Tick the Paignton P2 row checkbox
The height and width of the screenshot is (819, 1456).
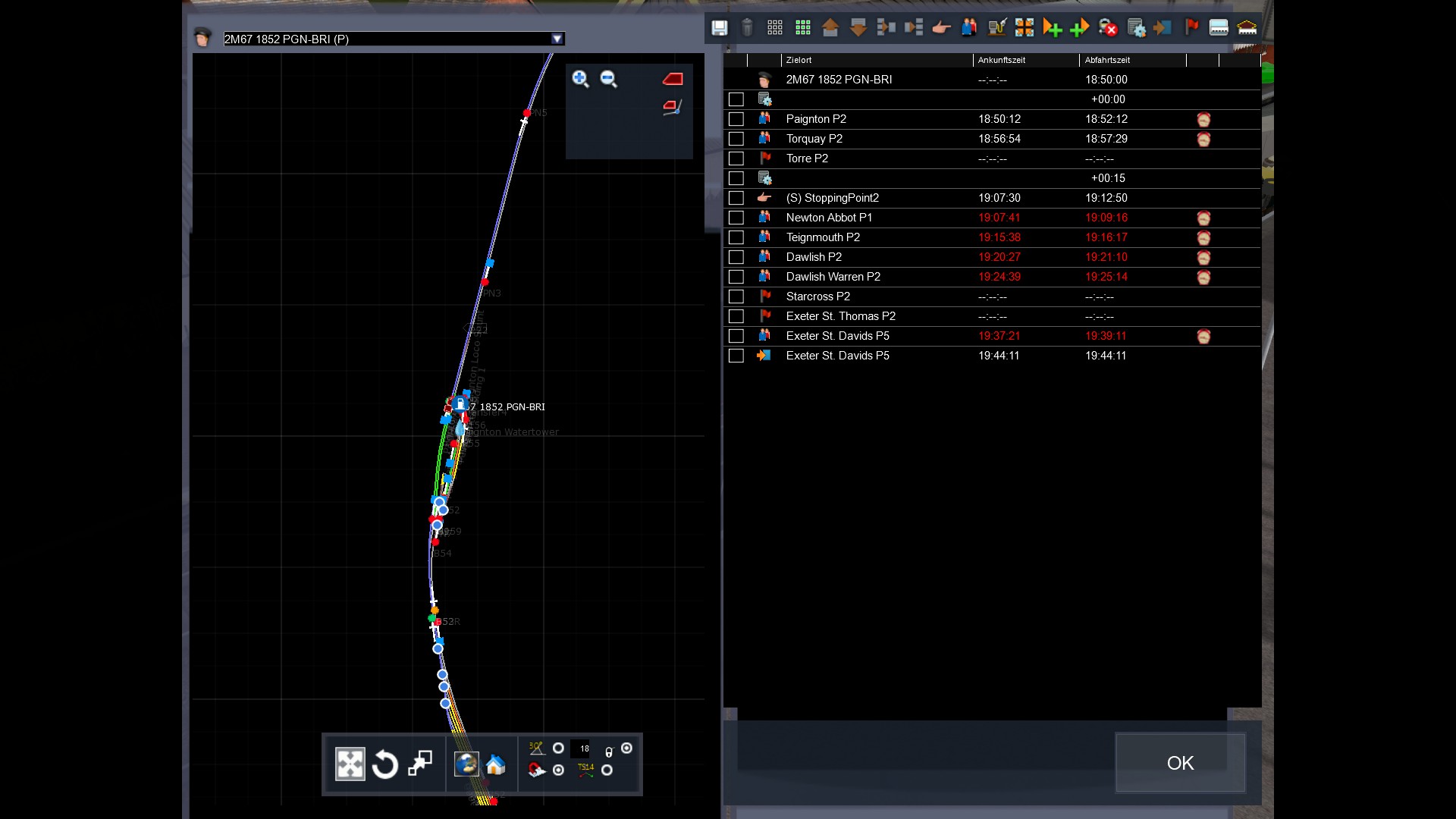736,119
